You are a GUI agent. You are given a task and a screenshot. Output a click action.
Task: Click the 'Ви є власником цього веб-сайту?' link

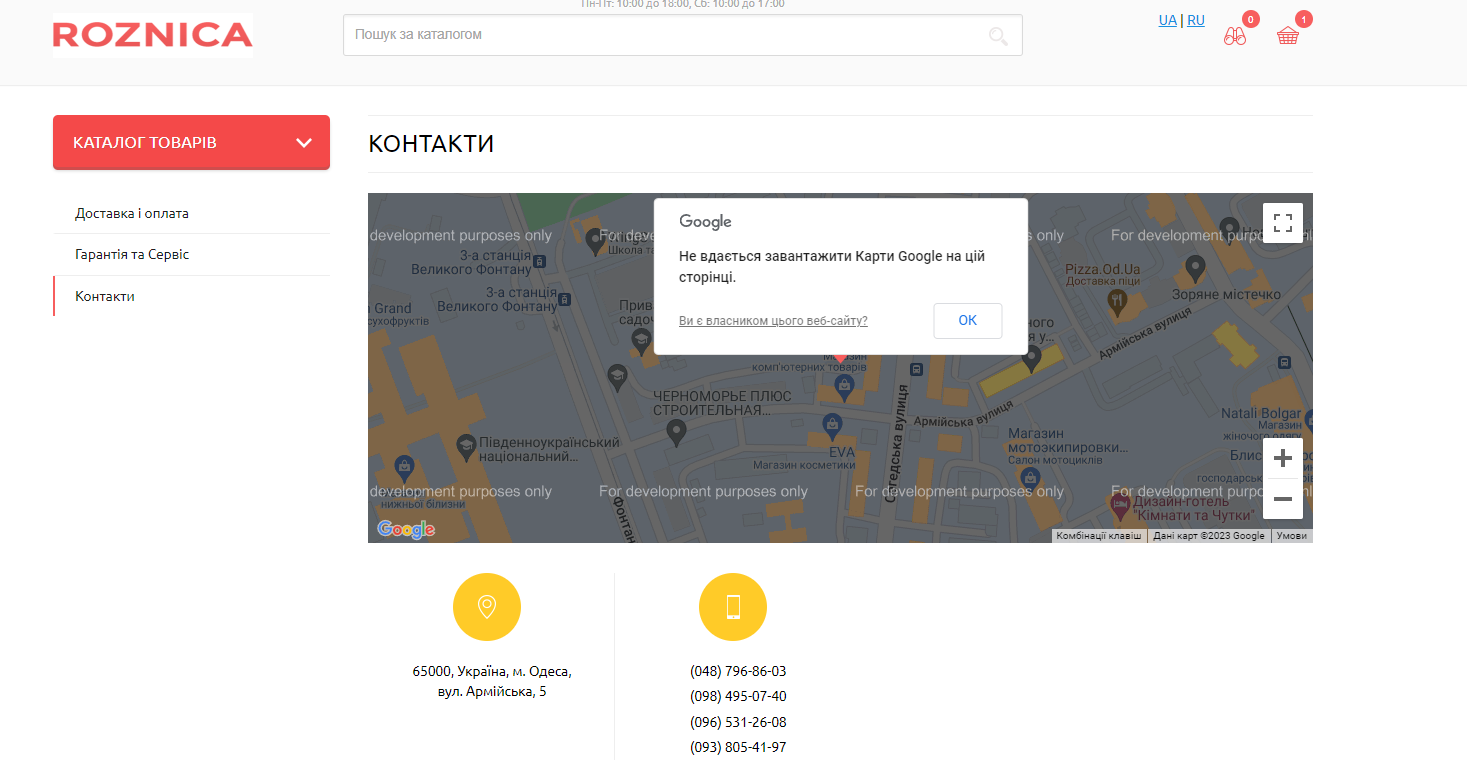773,321
